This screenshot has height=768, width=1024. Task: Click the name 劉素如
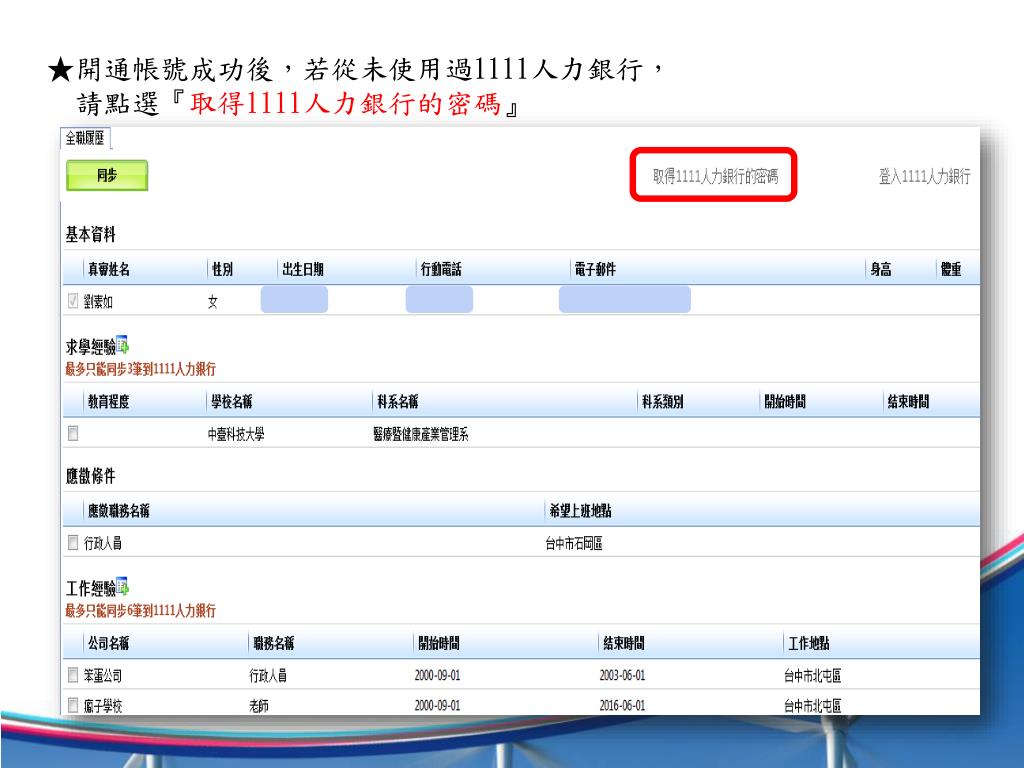pos(99,302)
